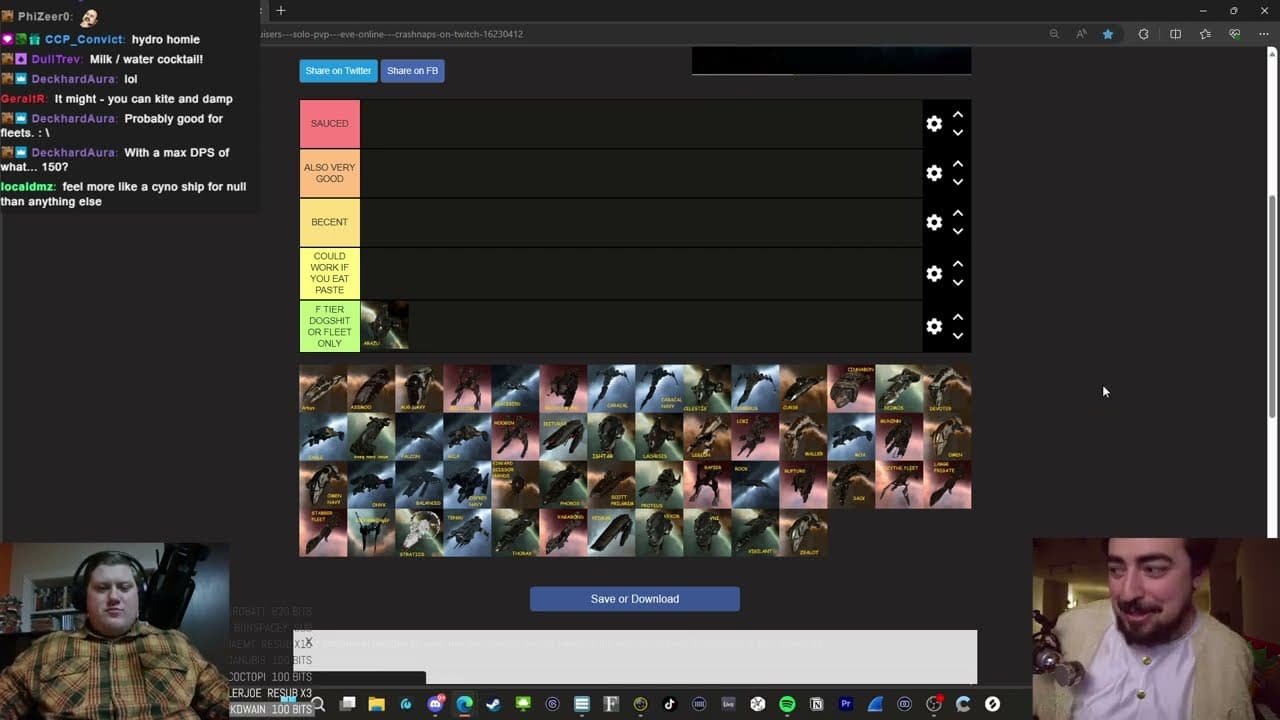
Task: Move ALSO VERY GOOD row down
Action: [x=958, y=182]
